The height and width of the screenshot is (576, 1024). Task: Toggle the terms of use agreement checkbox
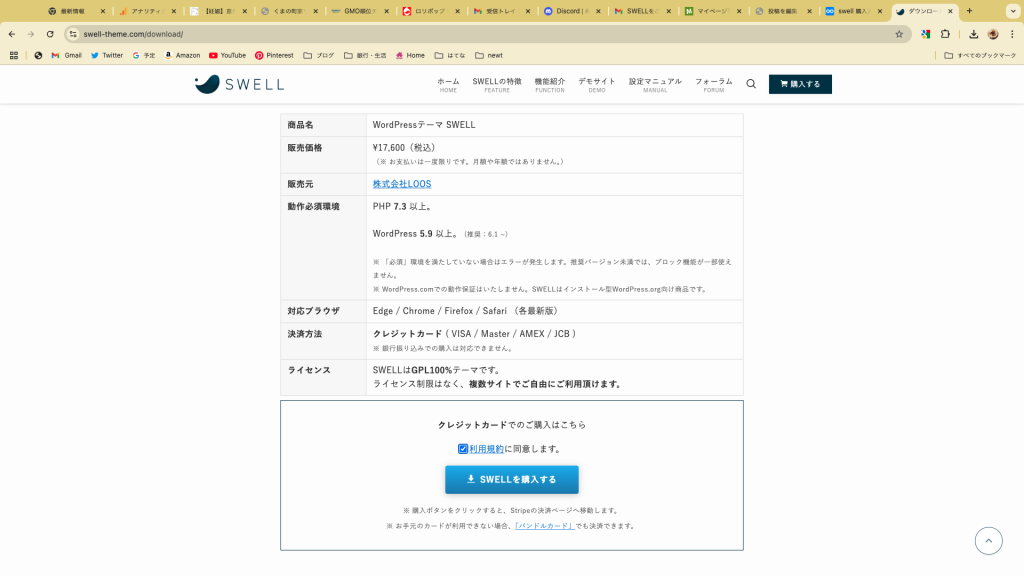[463, 449]
